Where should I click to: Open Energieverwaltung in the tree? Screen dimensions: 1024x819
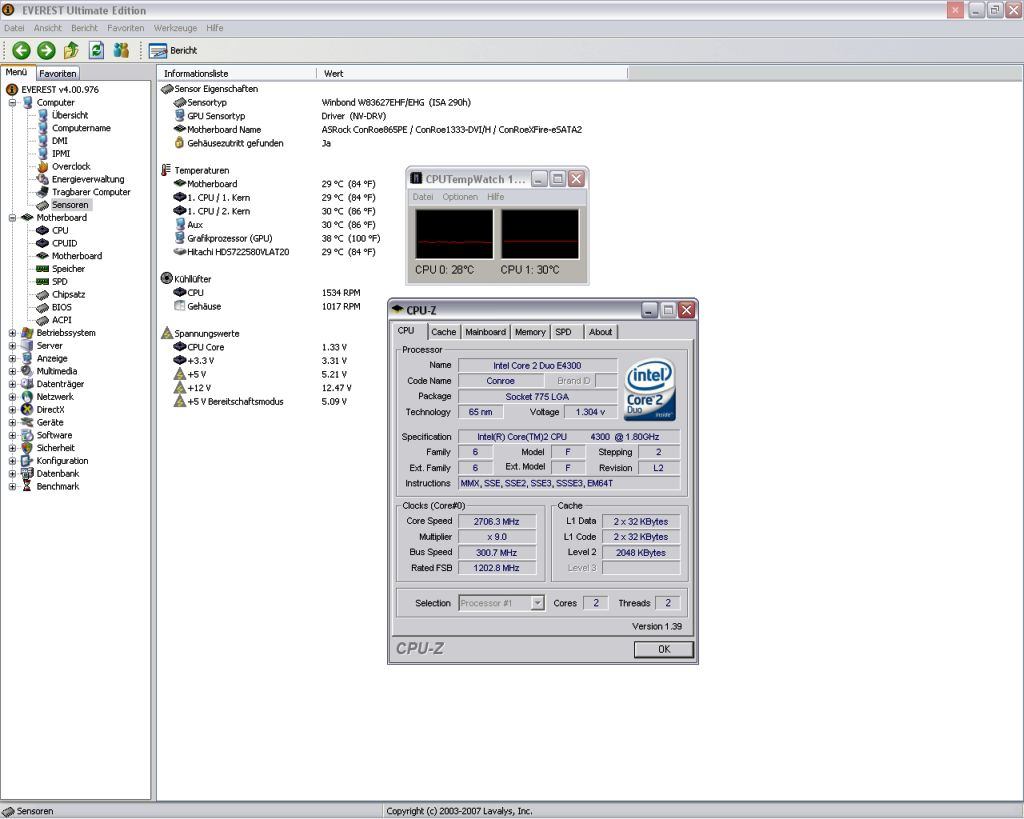point(88,179)
